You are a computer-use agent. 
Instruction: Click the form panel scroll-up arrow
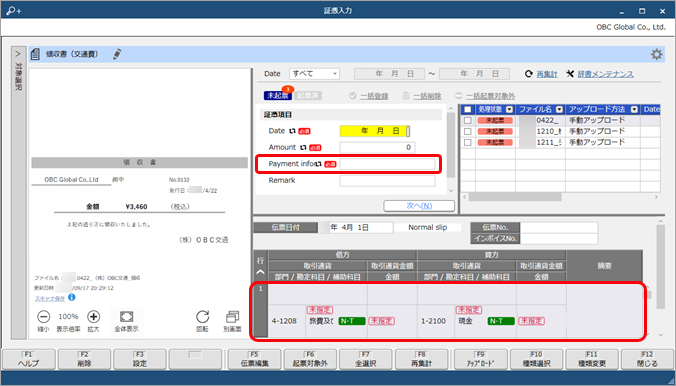point(451,109)
